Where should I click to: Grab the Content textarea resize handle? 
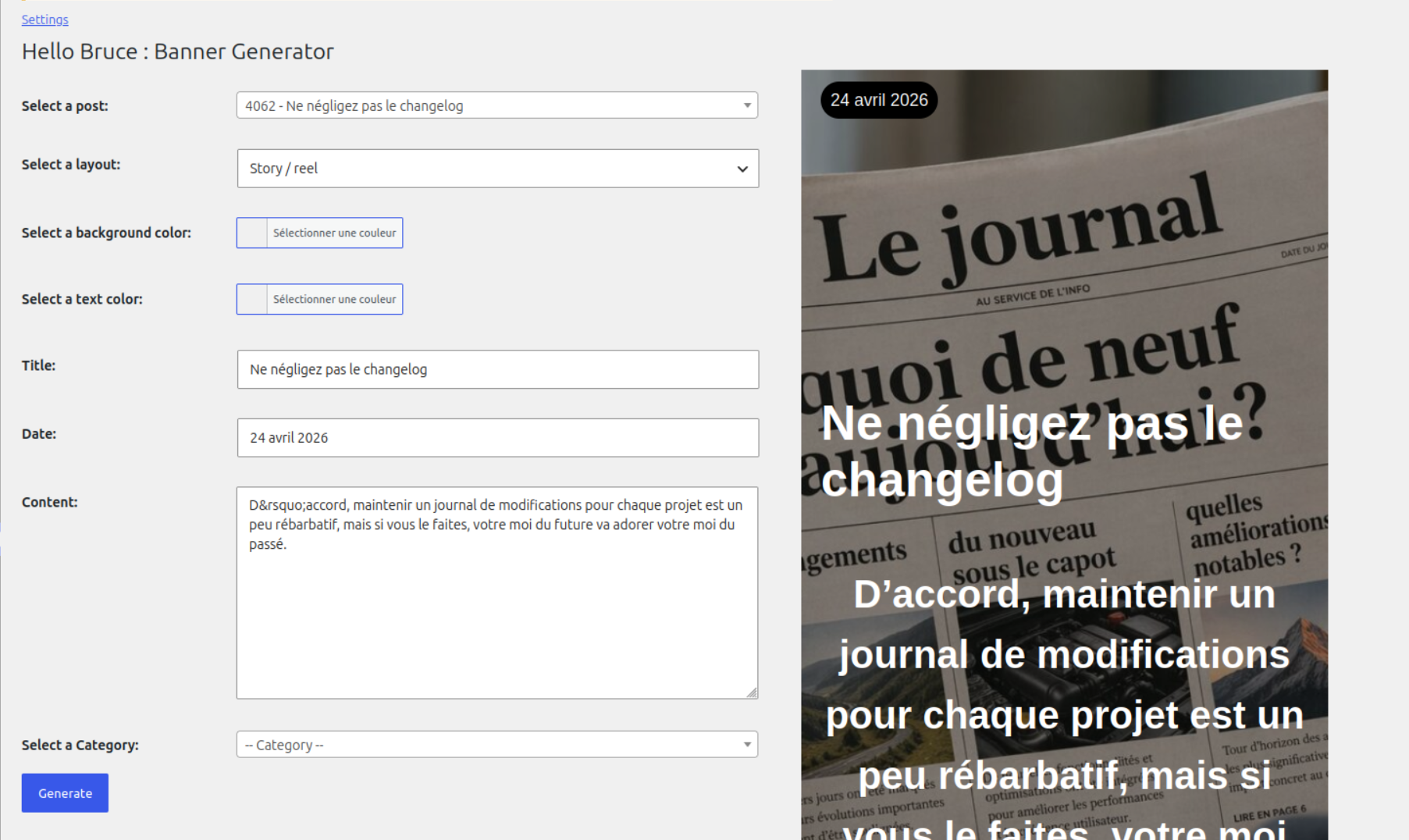[752, 692]
